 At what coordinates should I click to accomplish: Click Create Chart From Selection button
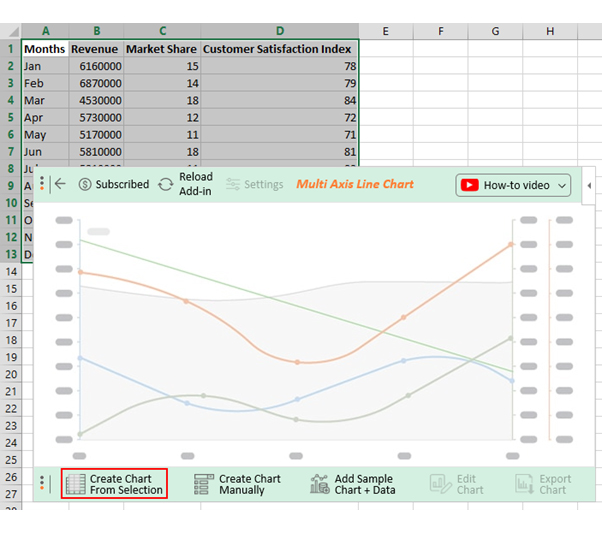[x=114, y=484]
